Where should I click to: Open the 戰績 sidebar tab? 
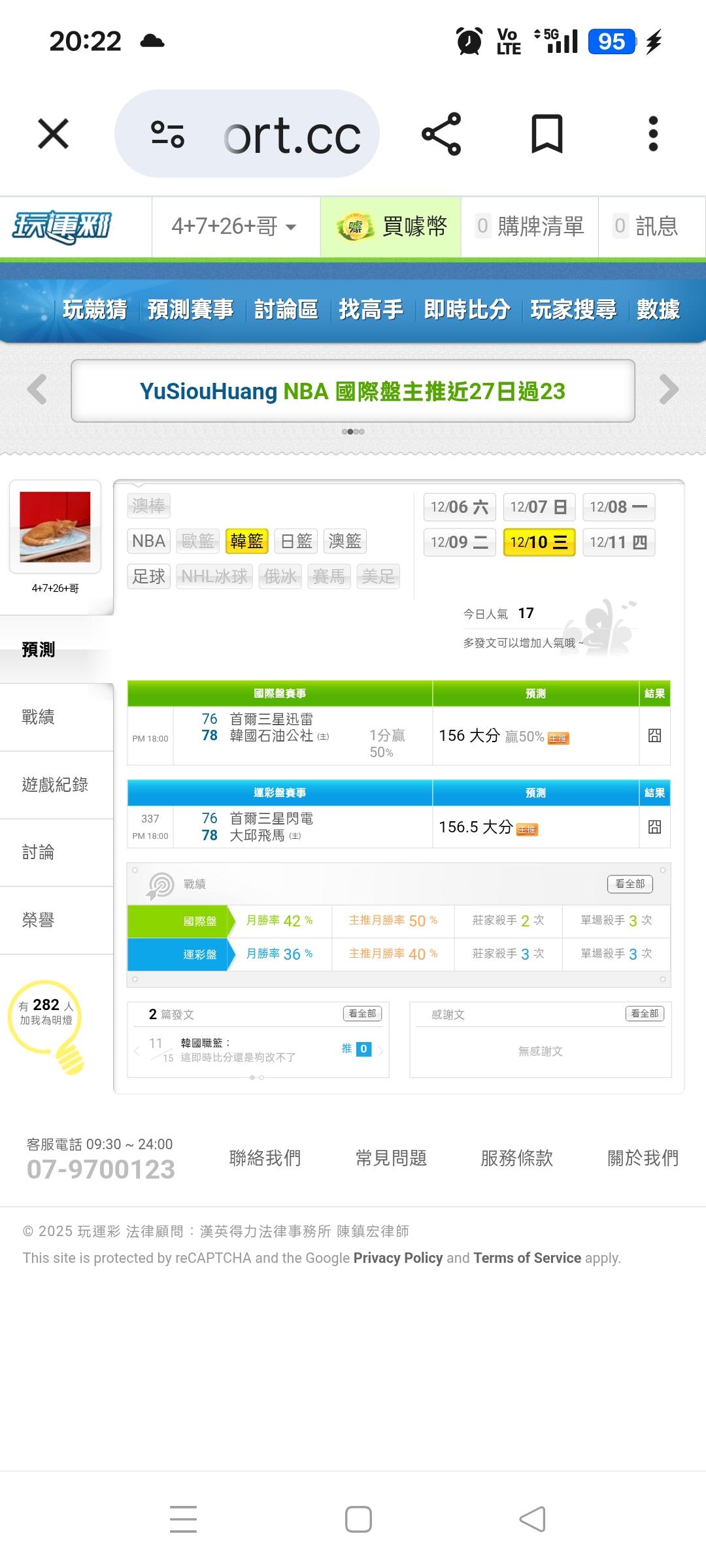point(38,717)
